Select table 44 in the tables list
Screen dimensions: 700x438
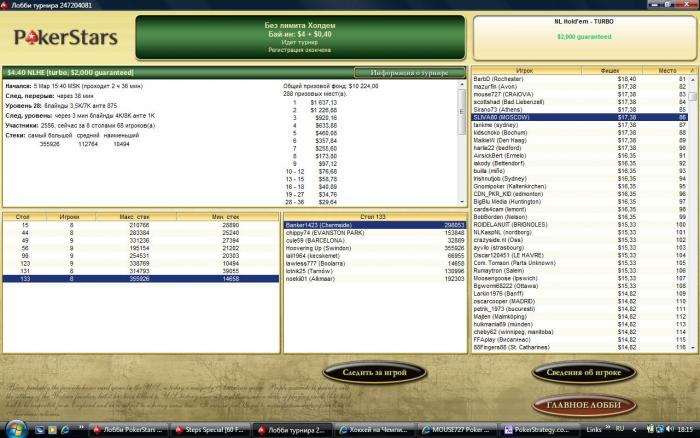(x=141, y=233)
